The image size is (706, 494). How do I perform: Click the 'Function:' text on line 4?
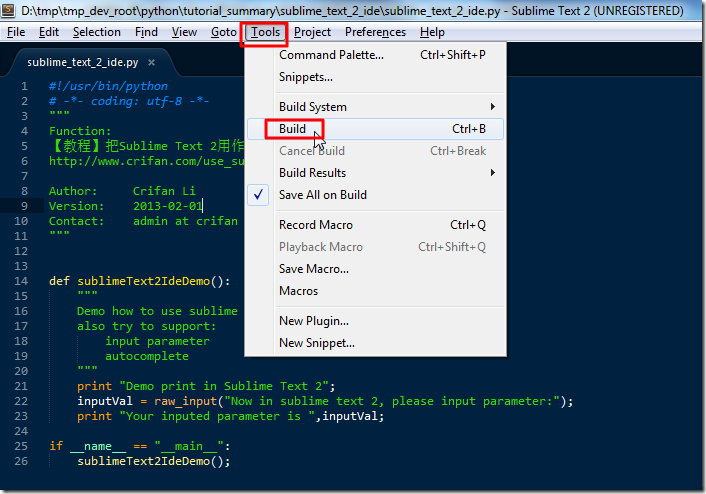[80, 131]
